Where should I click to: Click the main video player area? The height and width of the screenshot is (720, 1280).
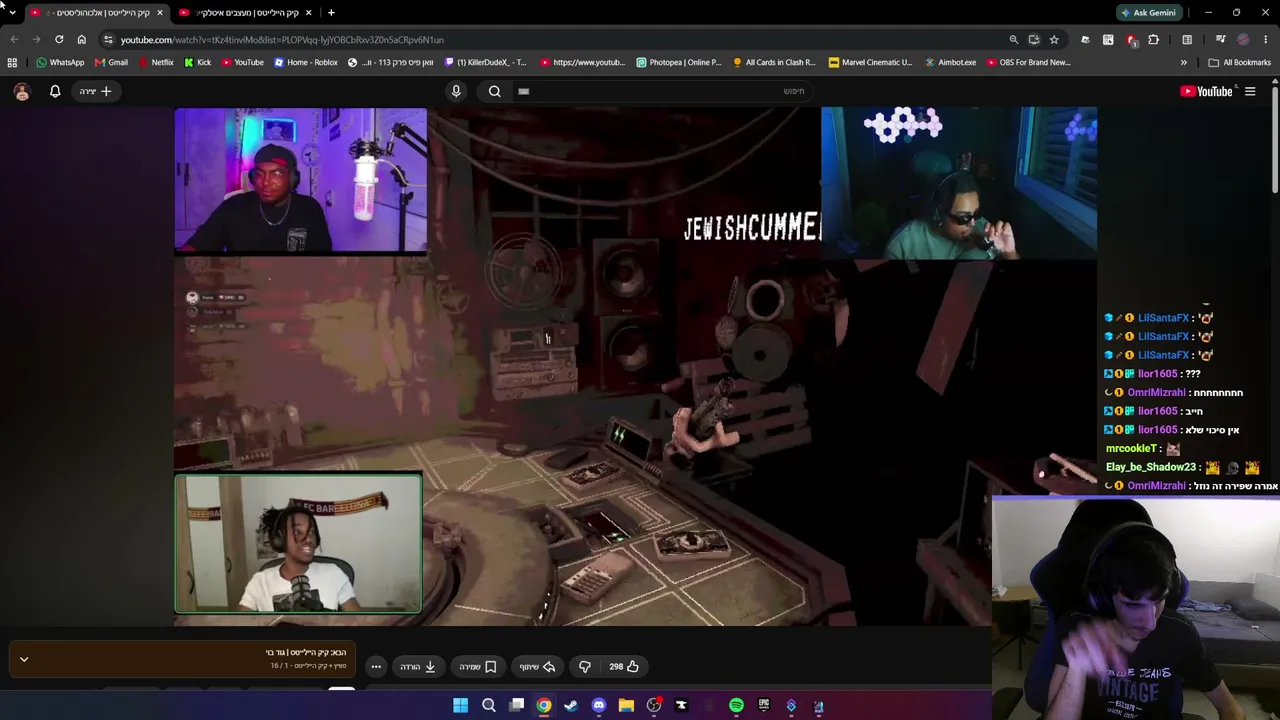tap(635, 366)
